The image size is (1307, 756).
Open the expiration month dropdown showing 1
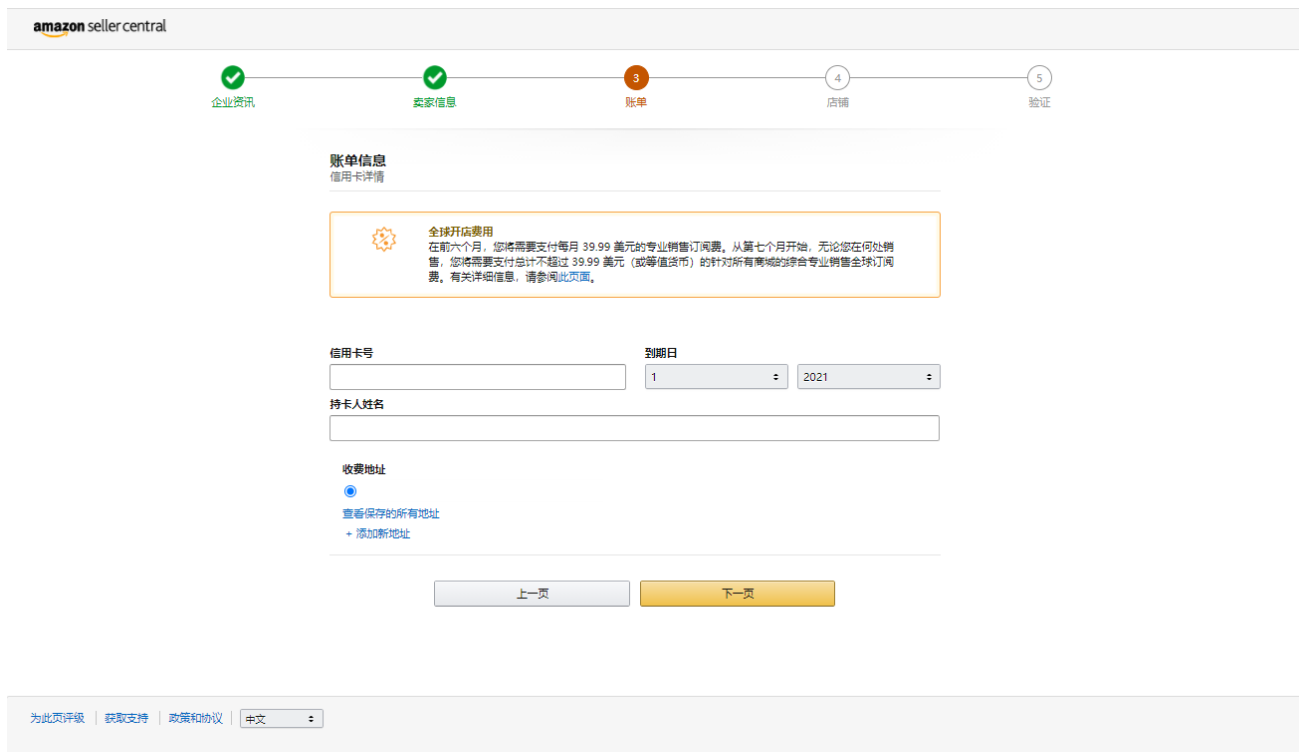point(716,377)
